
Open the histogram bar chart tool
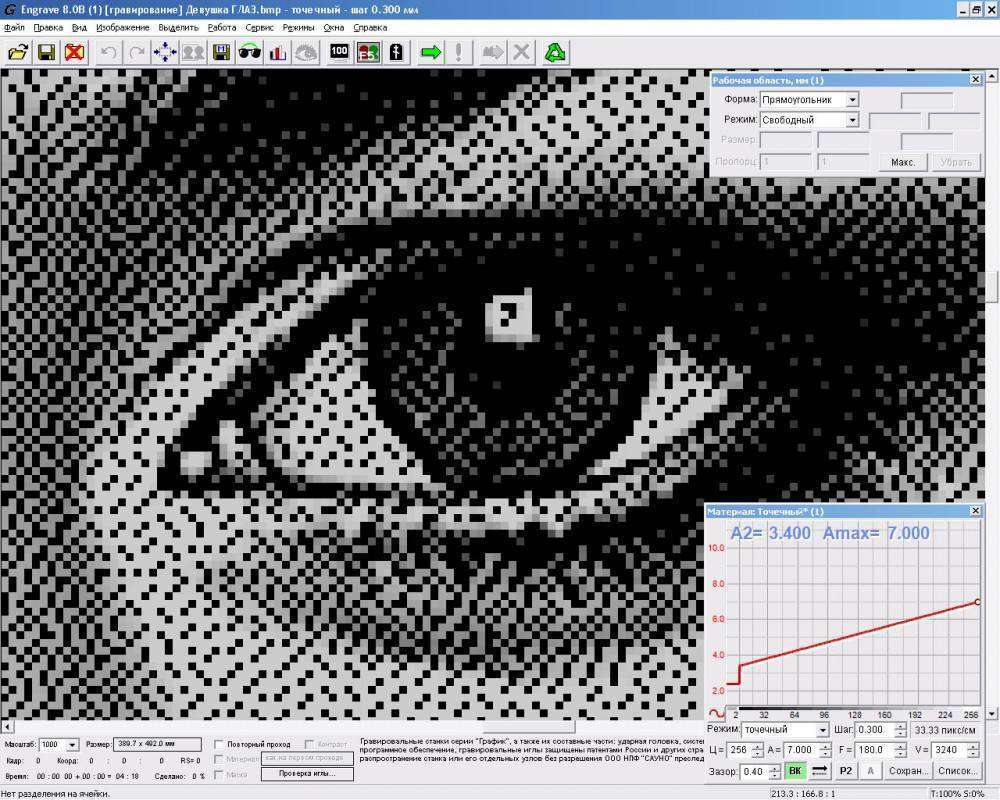[278, 52]
